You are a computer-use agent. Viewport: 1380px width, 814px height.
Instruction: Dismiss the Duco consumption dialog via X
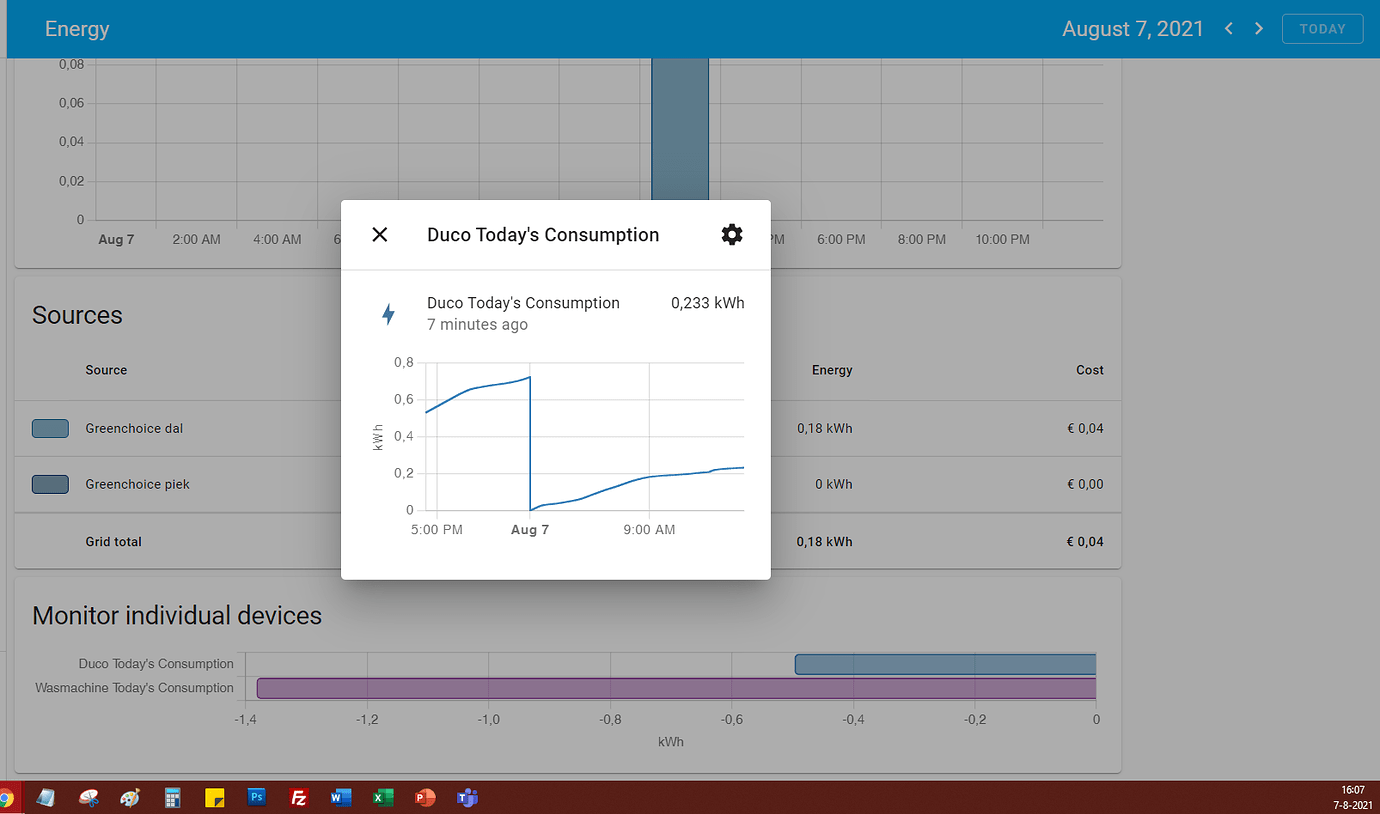[379, 234]
